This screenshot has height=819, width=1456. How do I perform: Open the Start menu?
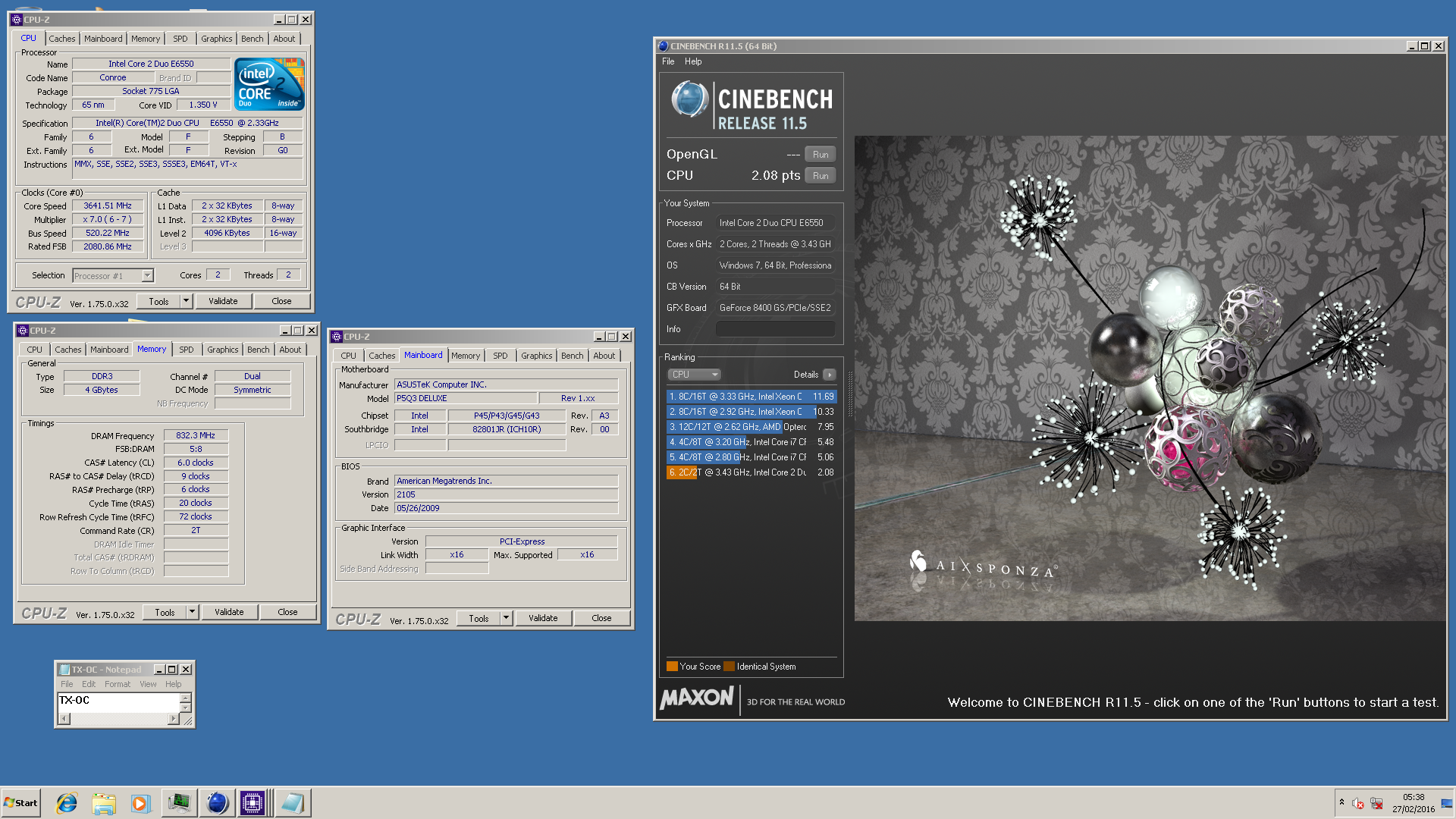[x=21, y=803]
